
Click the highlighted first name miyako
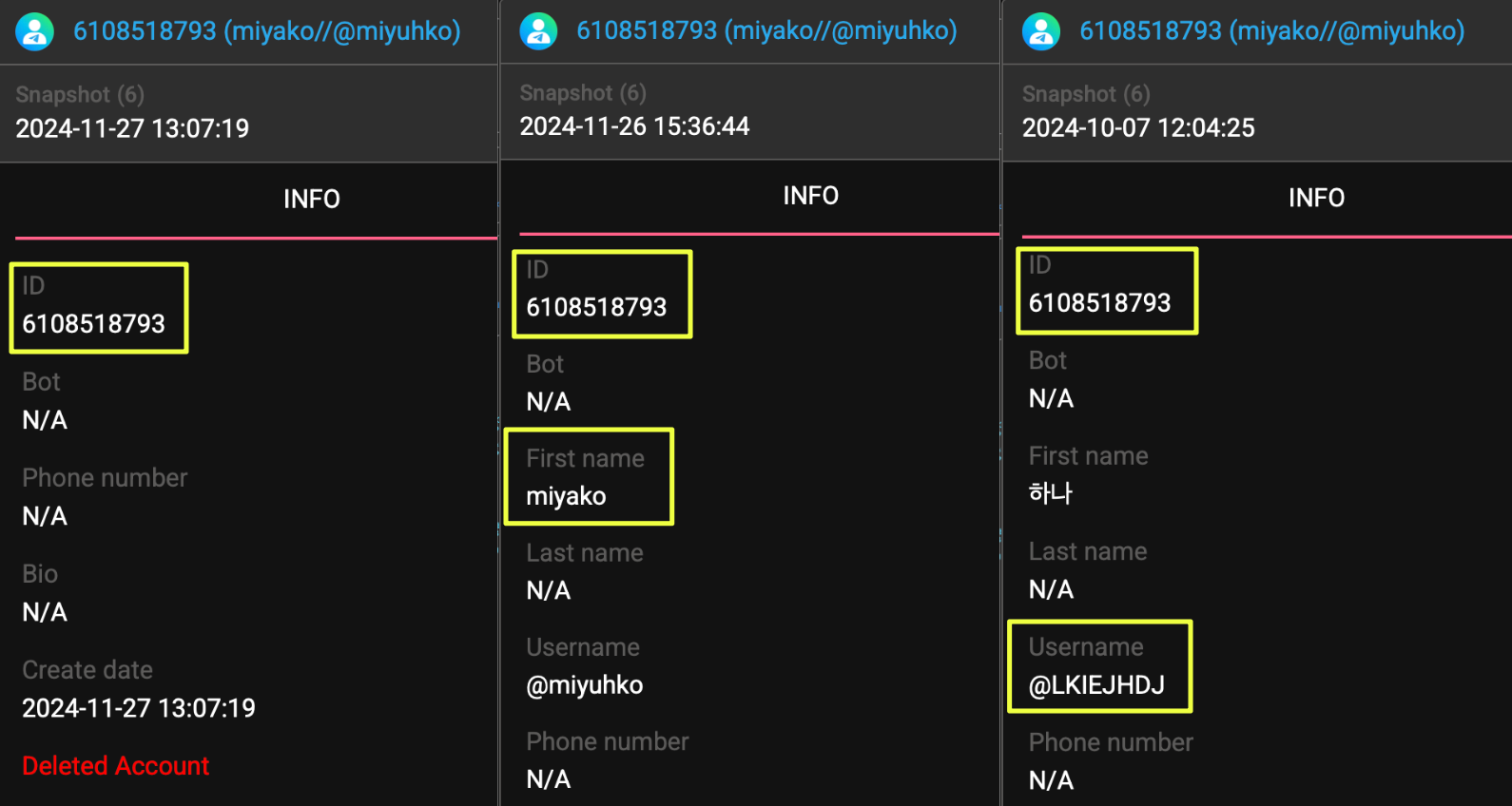(x=566, y=496)
